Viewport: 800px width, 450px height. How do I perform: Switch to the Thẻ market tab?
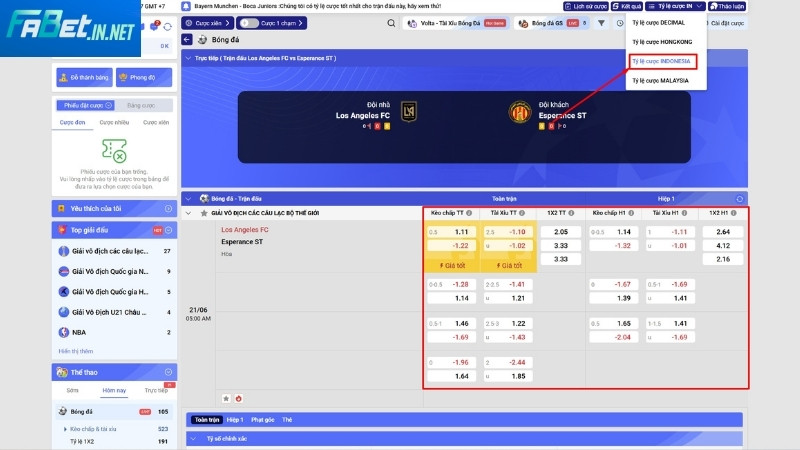287,420
